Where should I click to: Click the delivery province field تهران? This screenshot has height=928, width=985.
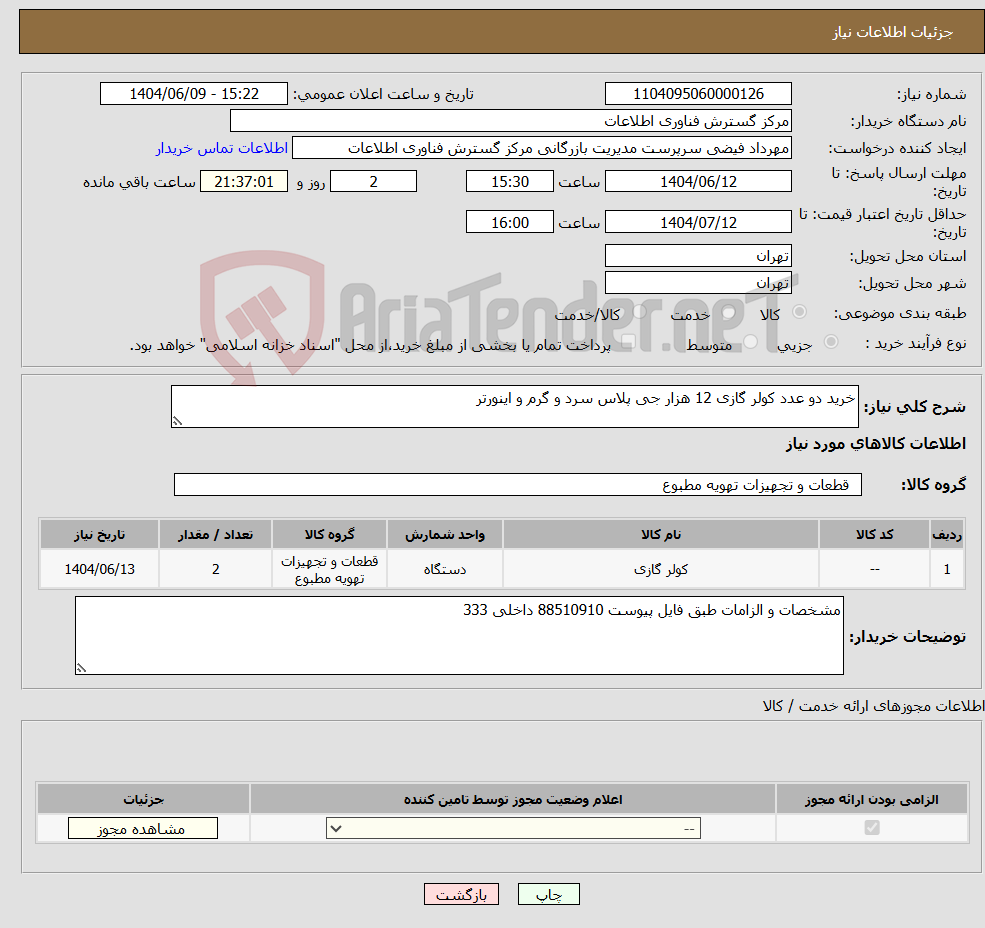(x=698, y=256)
